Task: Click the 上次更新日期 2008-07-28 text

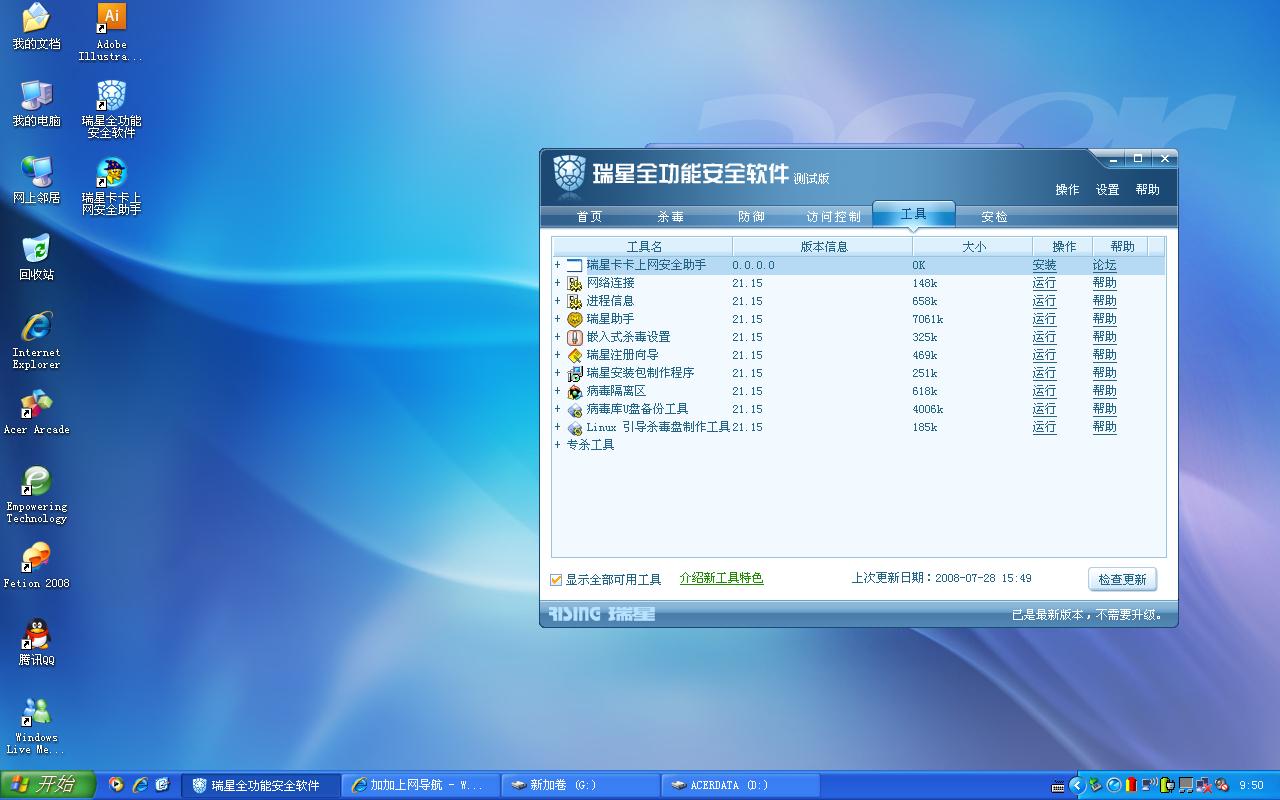Action: 941,578
